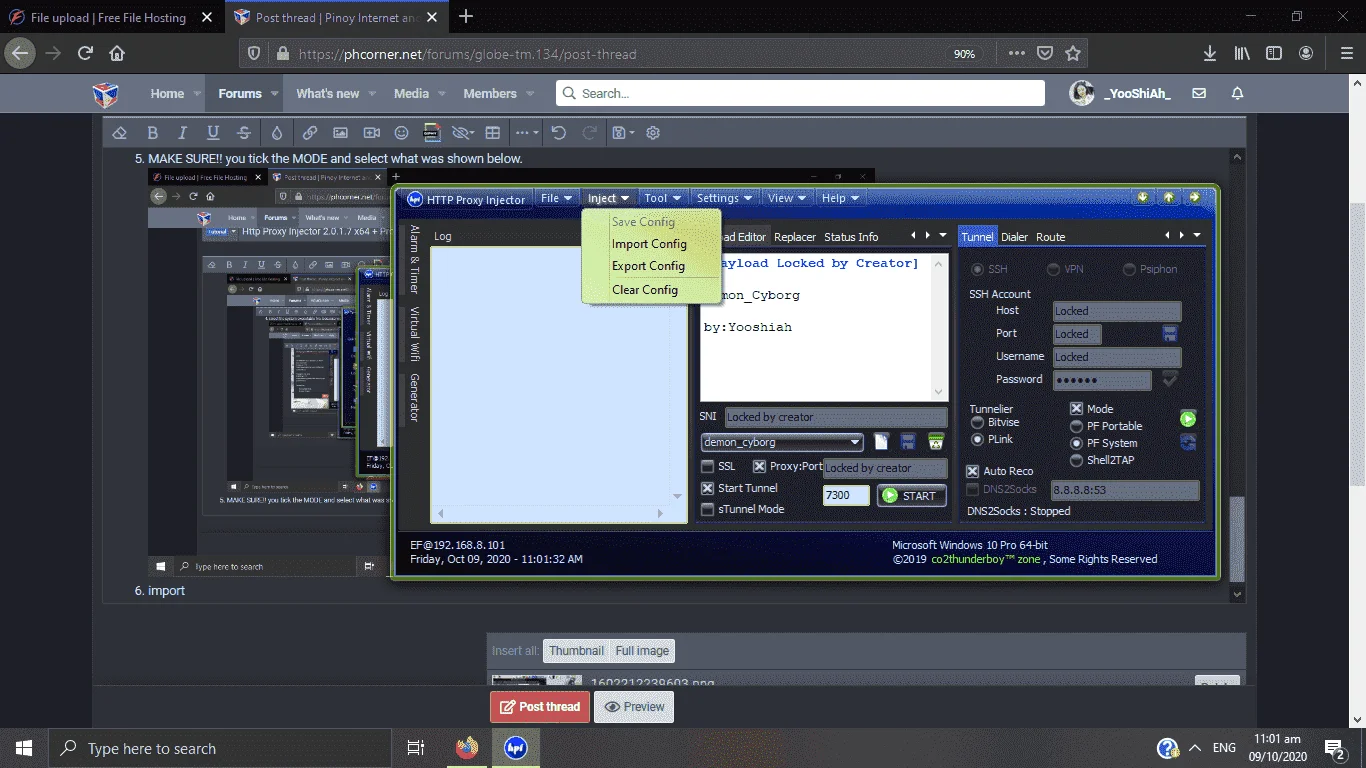
Task: Click the editor undo arrow
Action: tap(559, 133)
